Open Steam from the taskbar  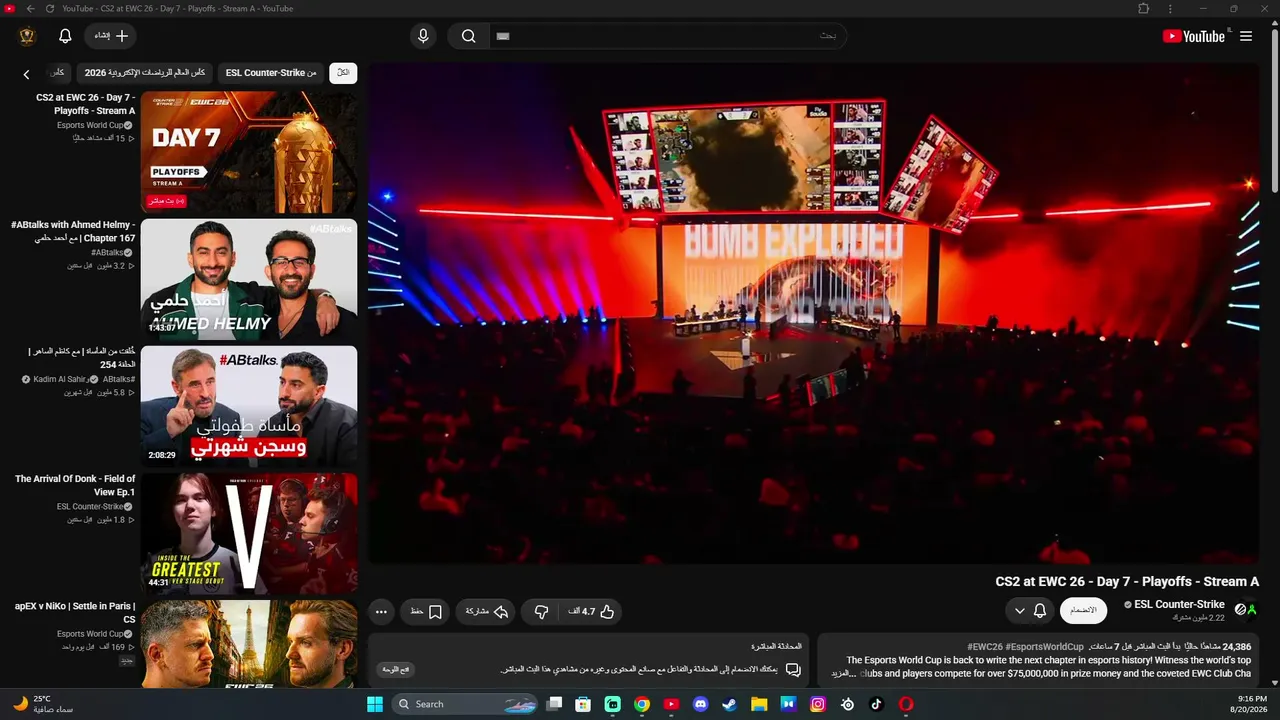point(730,704)
